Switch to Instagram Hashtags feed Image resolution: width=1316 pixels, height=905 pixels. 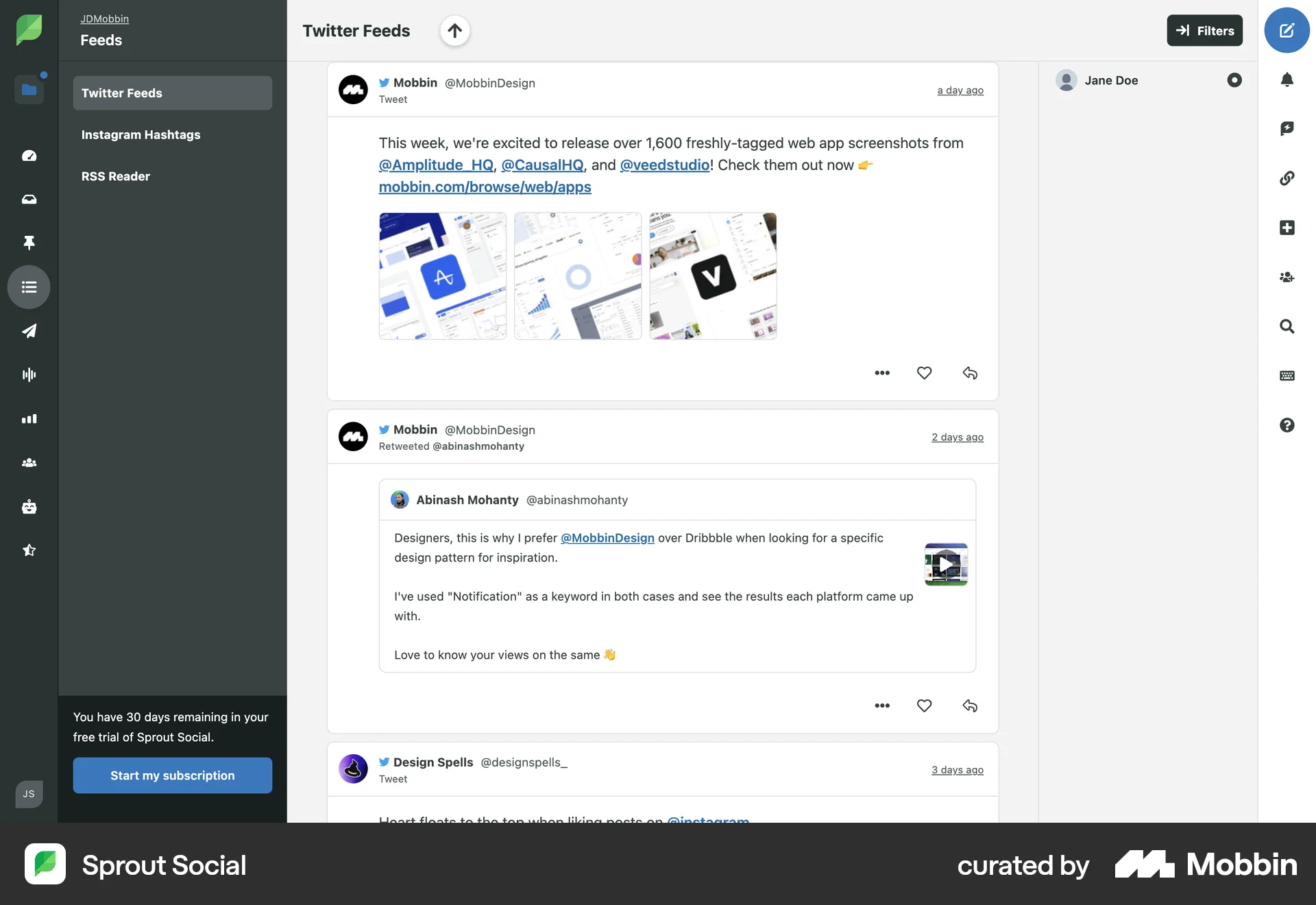141,134
